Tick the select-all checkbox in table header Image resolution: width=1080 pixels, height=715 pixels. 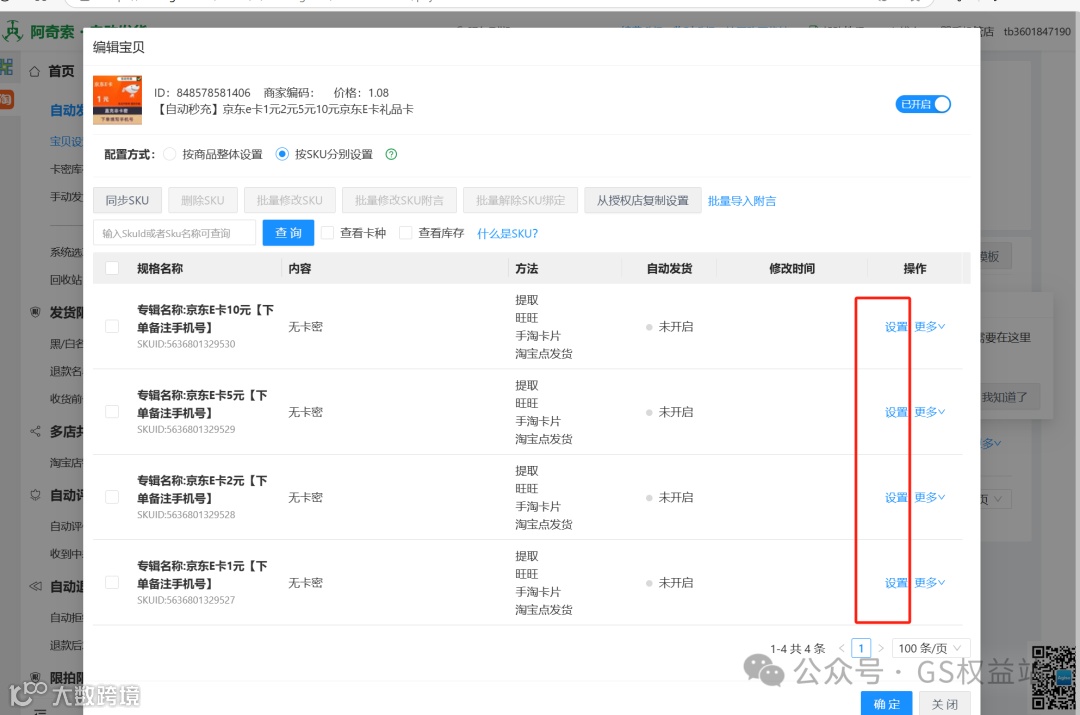pos(112,268)
